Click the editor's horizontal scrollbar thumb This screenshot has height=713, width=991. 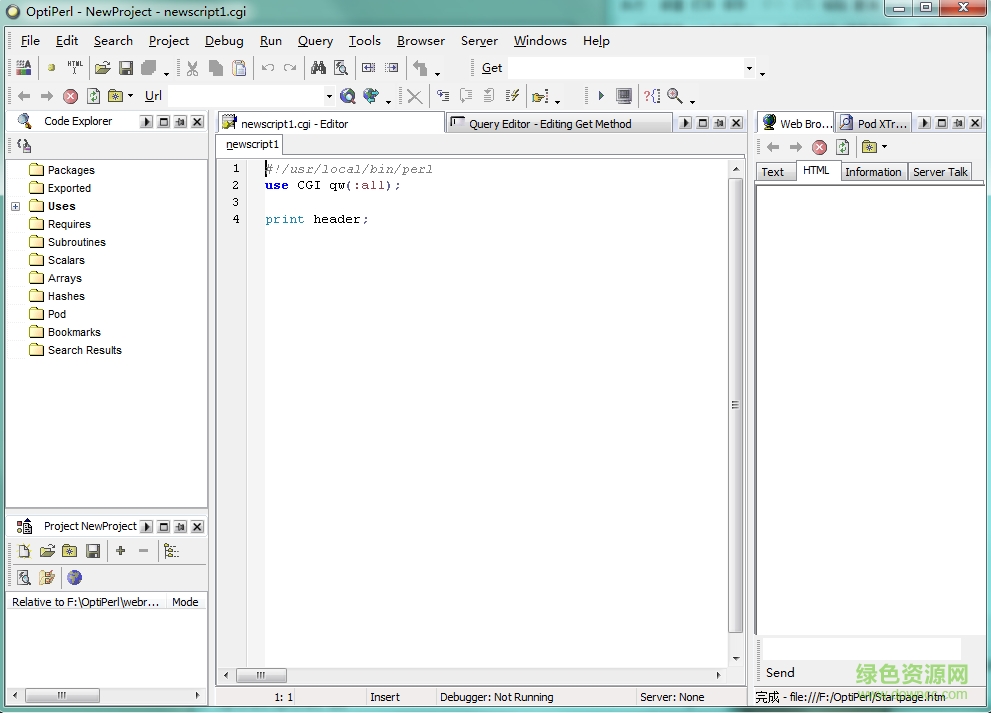(x=262, y=675)
